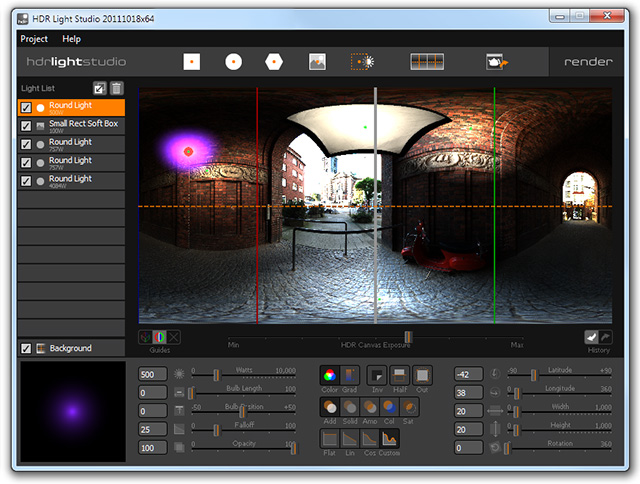Screen dimensions: 640x484
Task: Select the Flat falloff curve
Action: pos(329,439)
